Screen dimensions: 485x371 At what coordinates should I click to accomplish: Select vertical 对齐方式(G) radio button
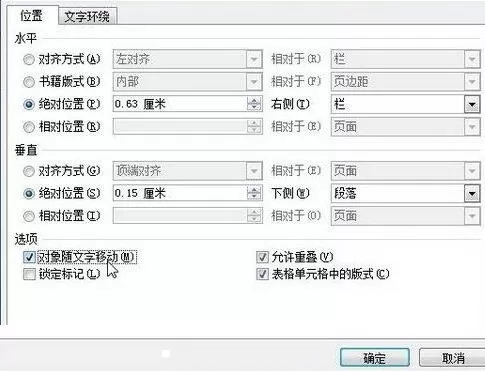(x=29, y=171)
